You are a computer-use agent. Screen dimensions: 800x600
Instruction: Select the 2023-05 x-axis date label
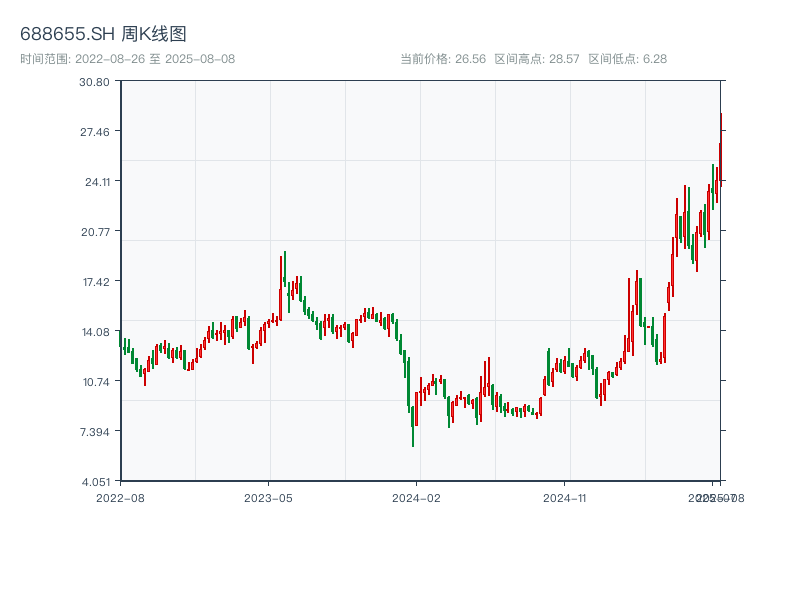click(268, 497)
